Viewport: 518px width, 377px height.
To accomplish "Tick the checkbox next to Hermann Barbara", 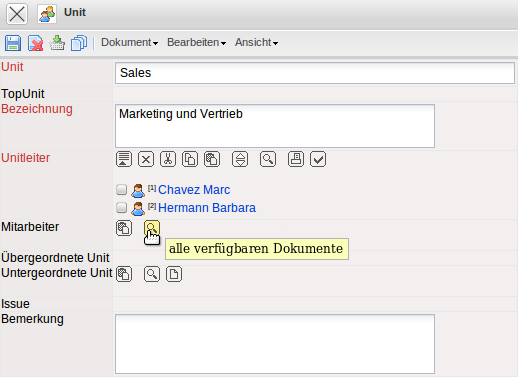I will [x=121, y=208].
